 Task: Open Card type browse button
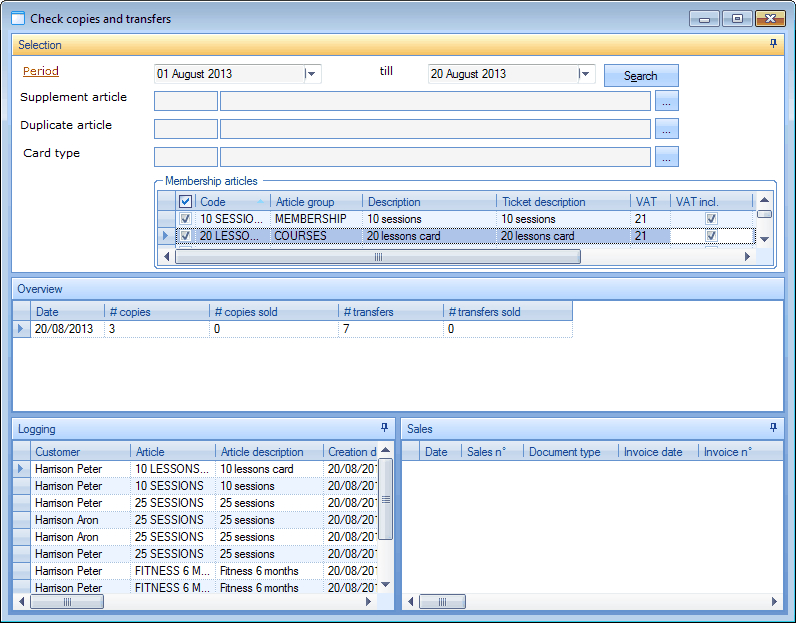point(667,156)
